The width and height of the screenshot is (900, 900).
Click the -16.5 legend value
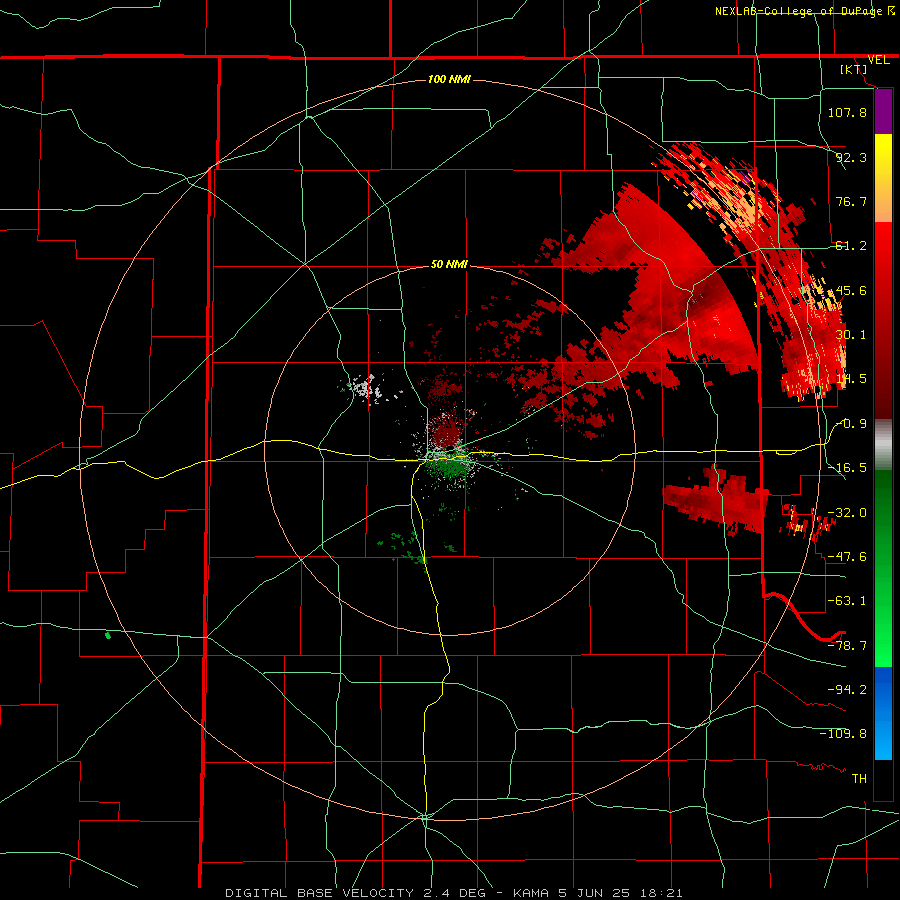click(x=847, y=468)
